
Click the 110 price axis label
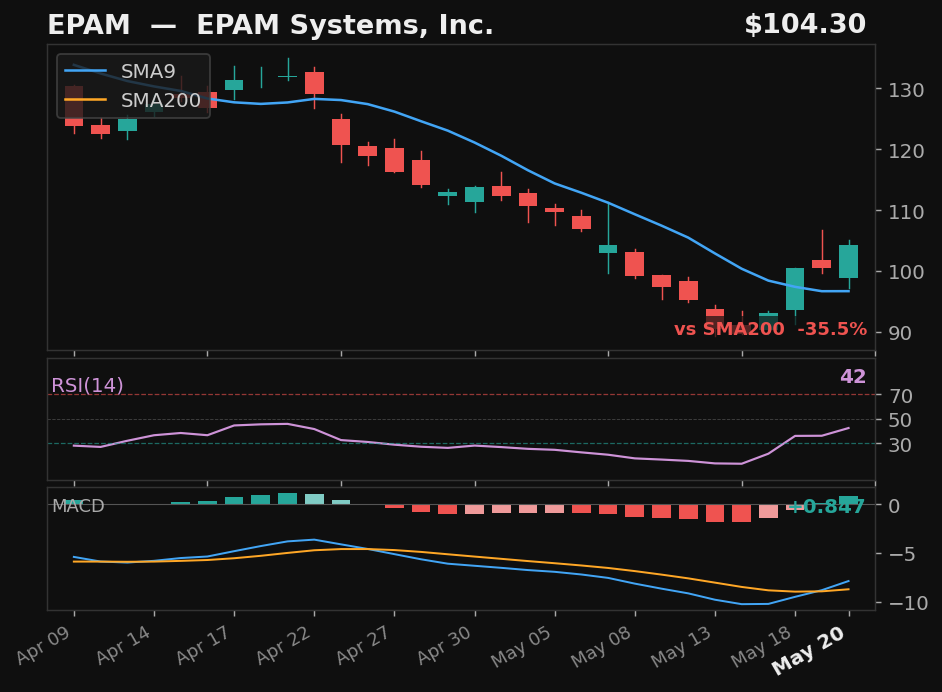click(907, 211)
